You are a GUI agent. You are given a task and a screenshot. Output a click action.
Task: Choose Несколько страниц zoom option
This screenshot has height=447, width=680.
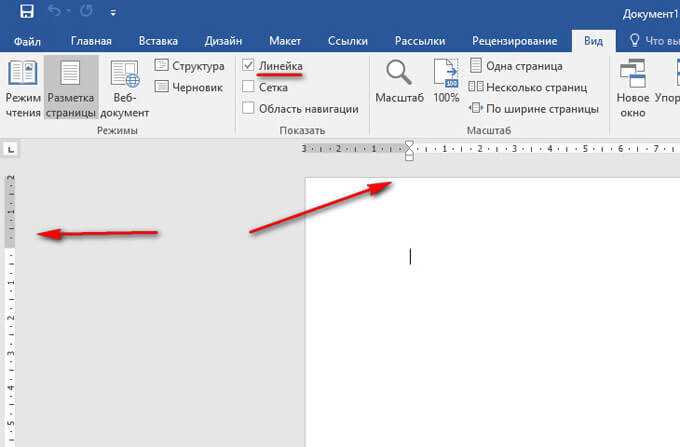tap(528, 87)
